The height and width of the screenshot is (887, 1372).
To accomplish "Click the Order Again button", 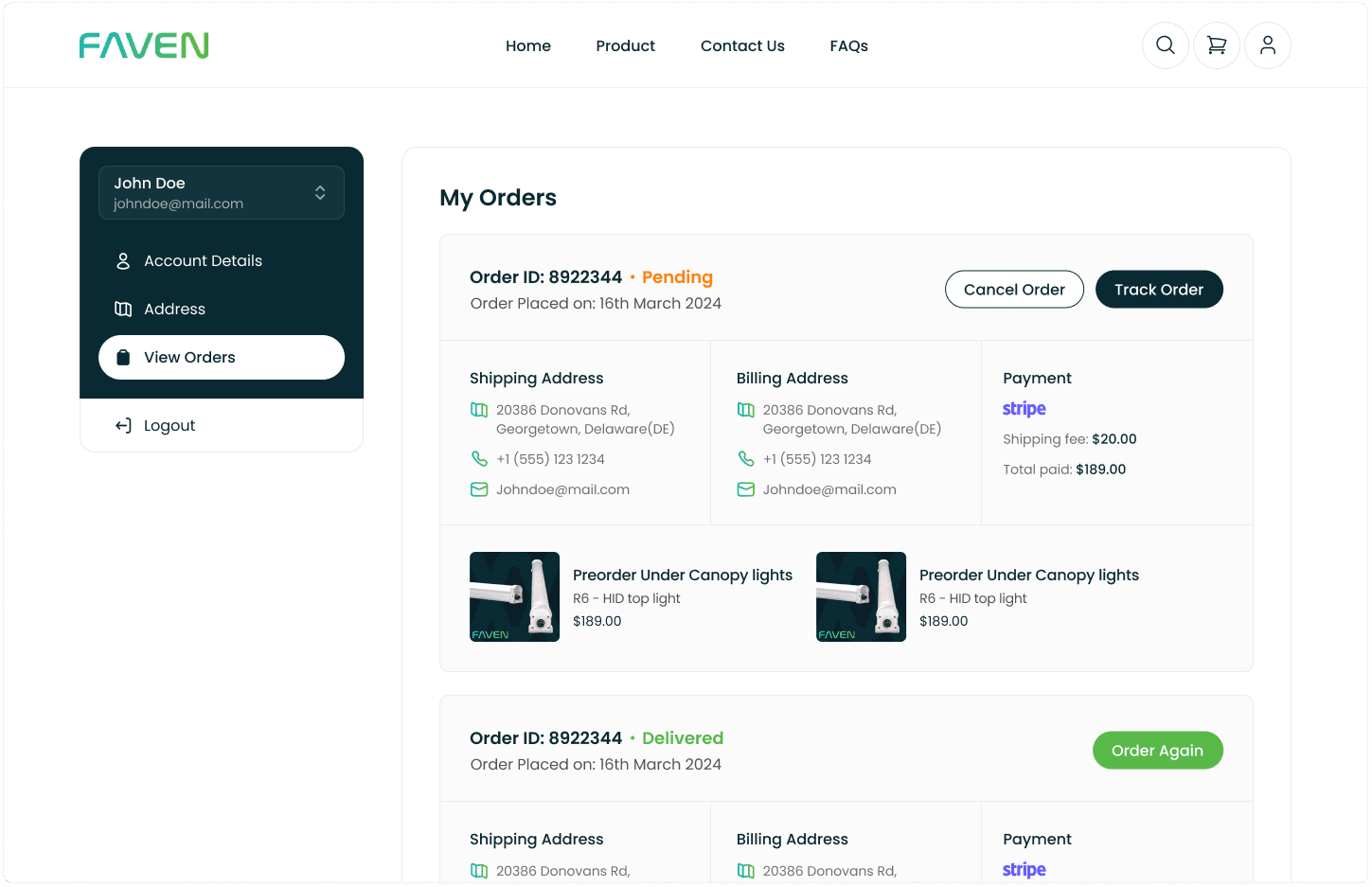I will (x=1157, y=751).
